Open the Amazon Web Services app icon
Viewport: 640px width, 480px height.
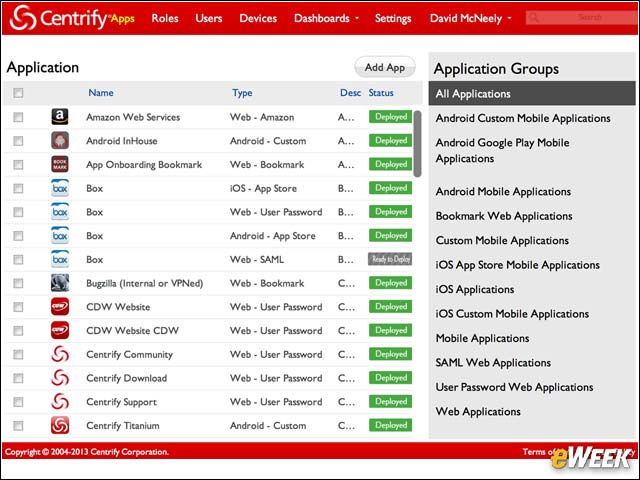click(x=60, y=117)
